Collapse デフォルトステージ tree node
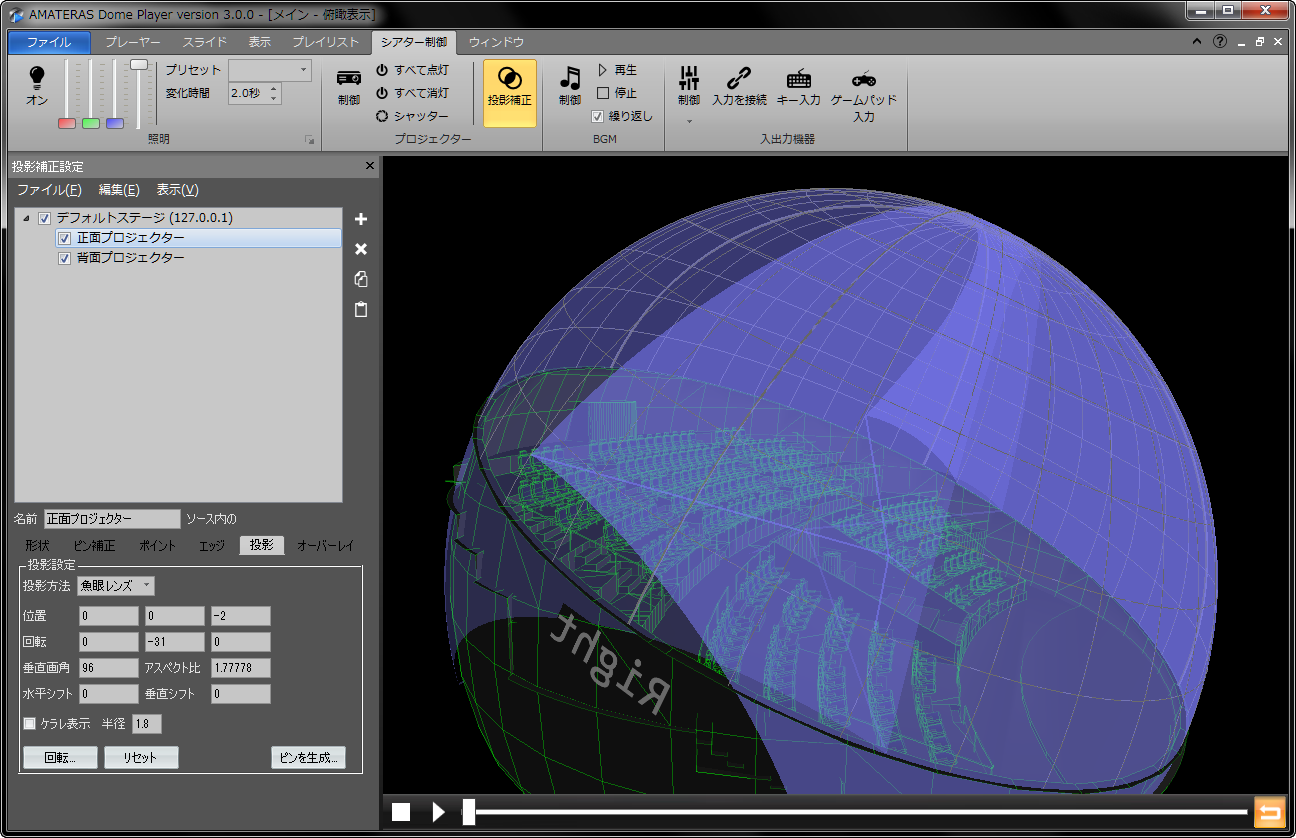Viewport: 1296px width, 838px height. point(26,218)
